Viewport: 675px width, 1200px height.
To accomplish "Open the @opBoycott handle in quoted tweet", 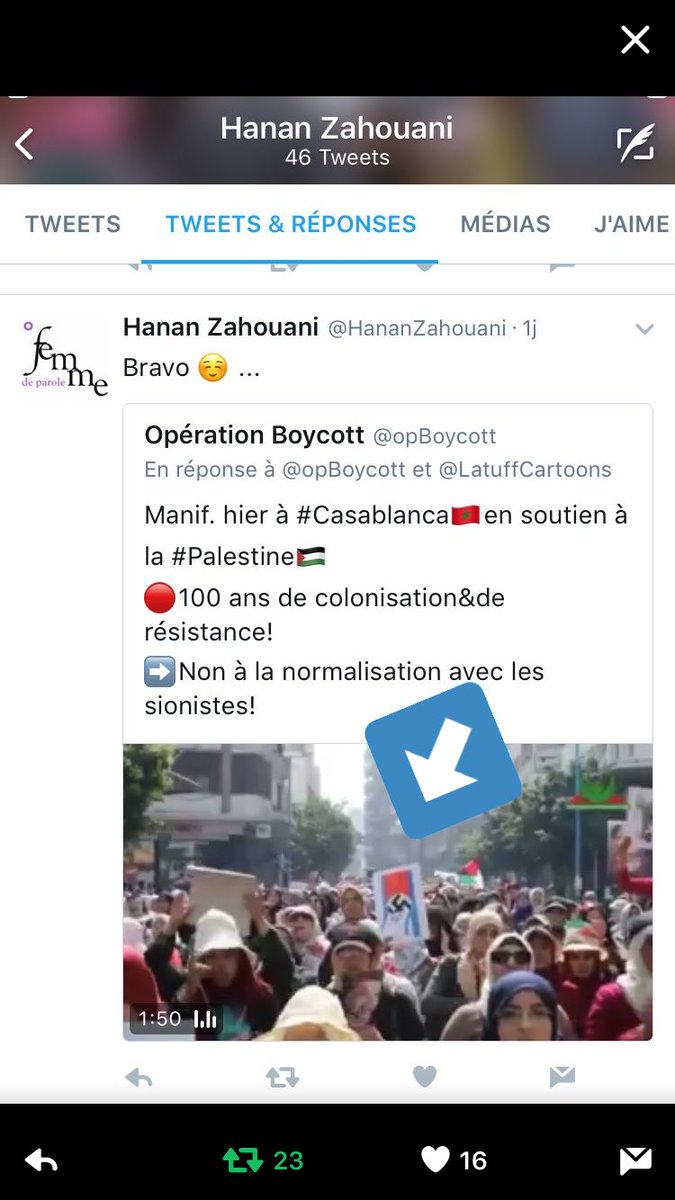I will pos(434,437).
